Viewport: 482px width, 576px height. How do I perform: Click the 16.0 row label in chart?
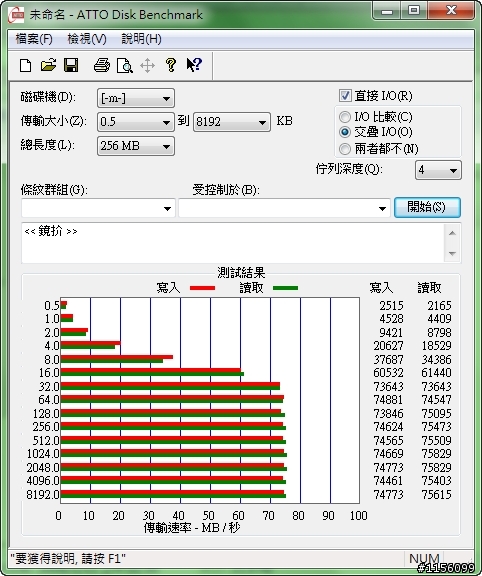click(49, 373)
